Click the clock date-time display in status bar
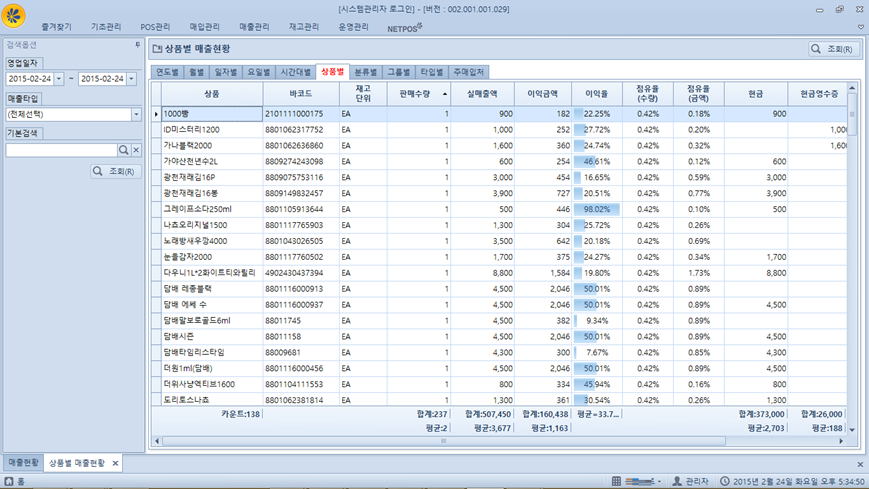This screenshot has width=869, height=489. [x=793, y=481]
